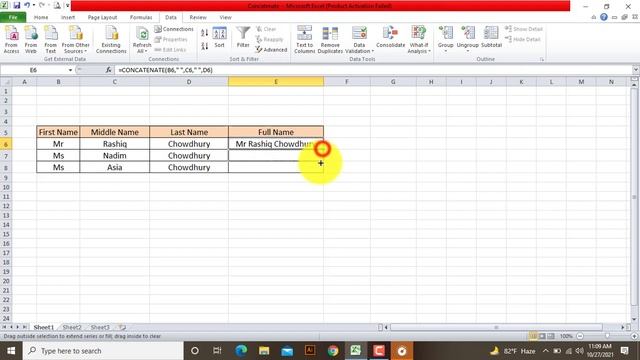Save the workbook from Quick Access toolbar
Screen dimensions: 640x360
coord(17,5)
